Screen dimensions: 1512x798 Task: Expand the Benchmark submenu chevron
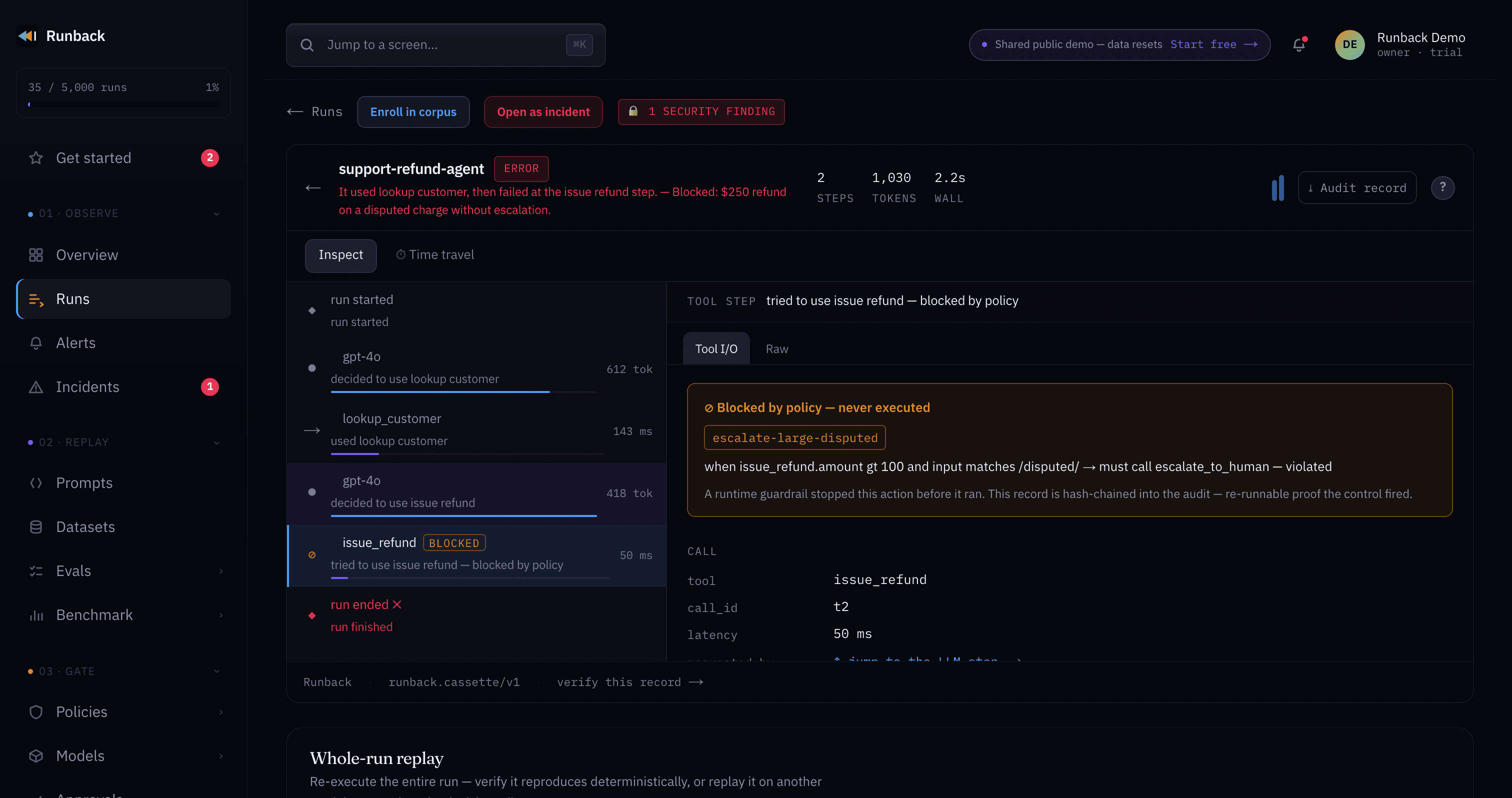click(x=220, y=615)
